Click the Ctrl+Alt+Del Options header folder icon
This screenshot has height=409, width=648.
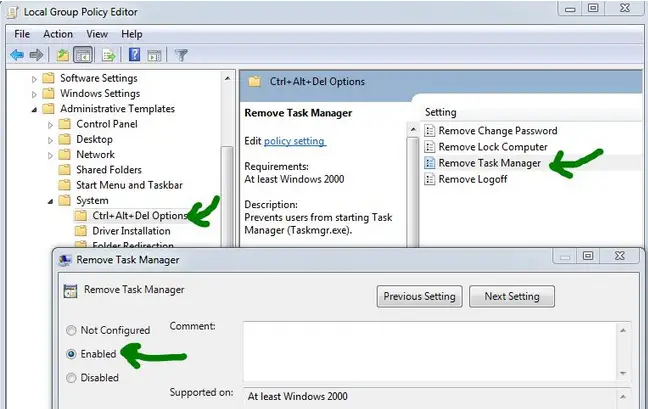click(255, 81)
